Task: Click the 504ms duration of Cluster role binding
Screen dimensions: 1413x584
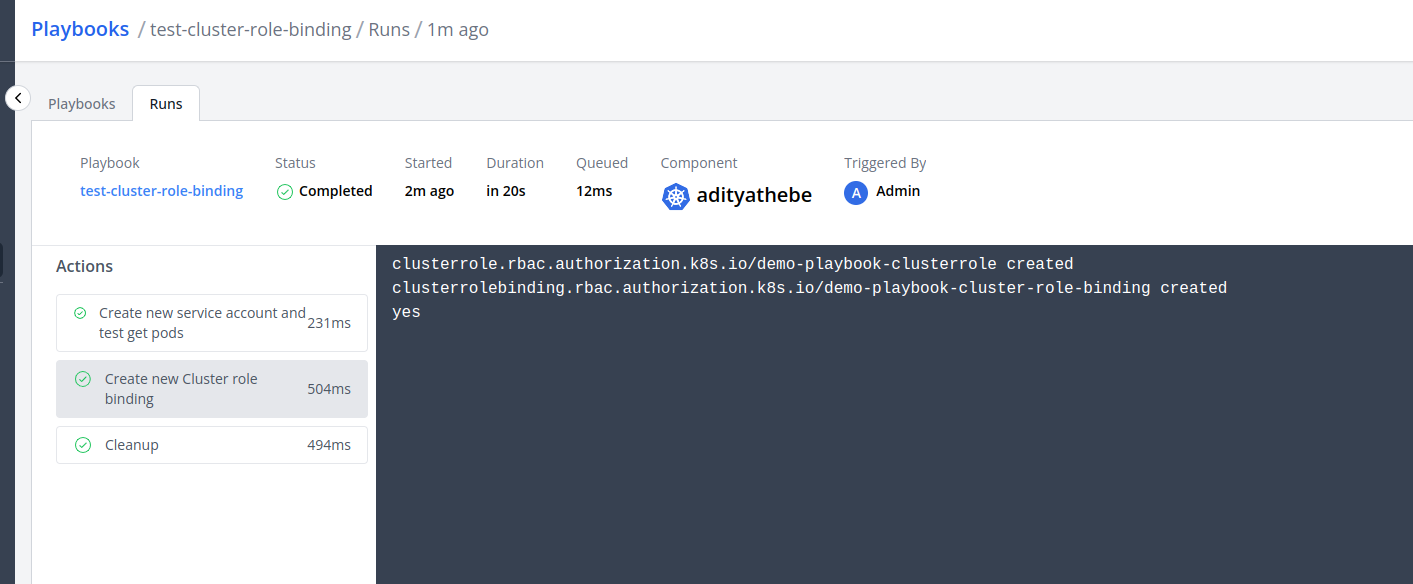Action: 329,389
